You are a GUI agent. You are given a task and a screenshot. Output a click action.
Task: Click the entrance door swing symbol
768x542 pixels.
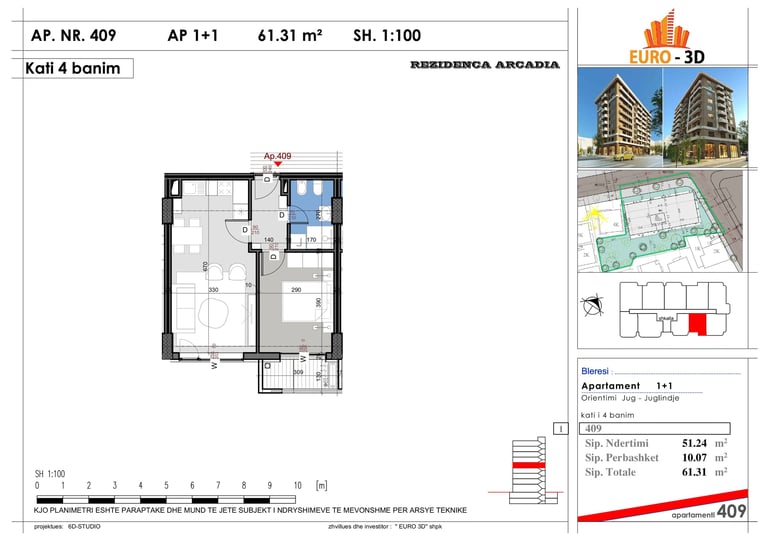pyautogui.click(x=268, y=189)
